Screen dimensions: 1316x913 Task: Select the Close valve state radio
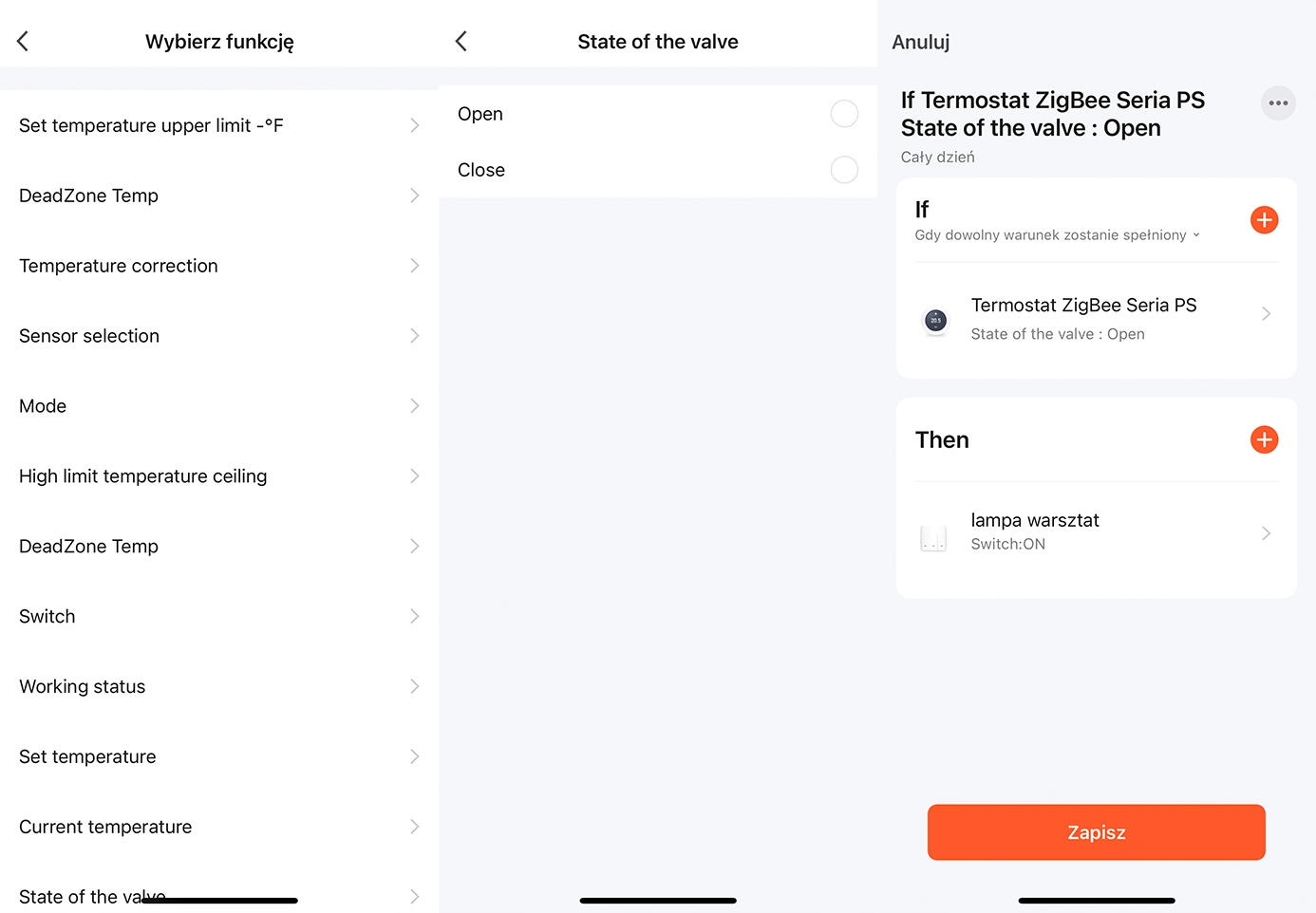(x=843, y=170)
